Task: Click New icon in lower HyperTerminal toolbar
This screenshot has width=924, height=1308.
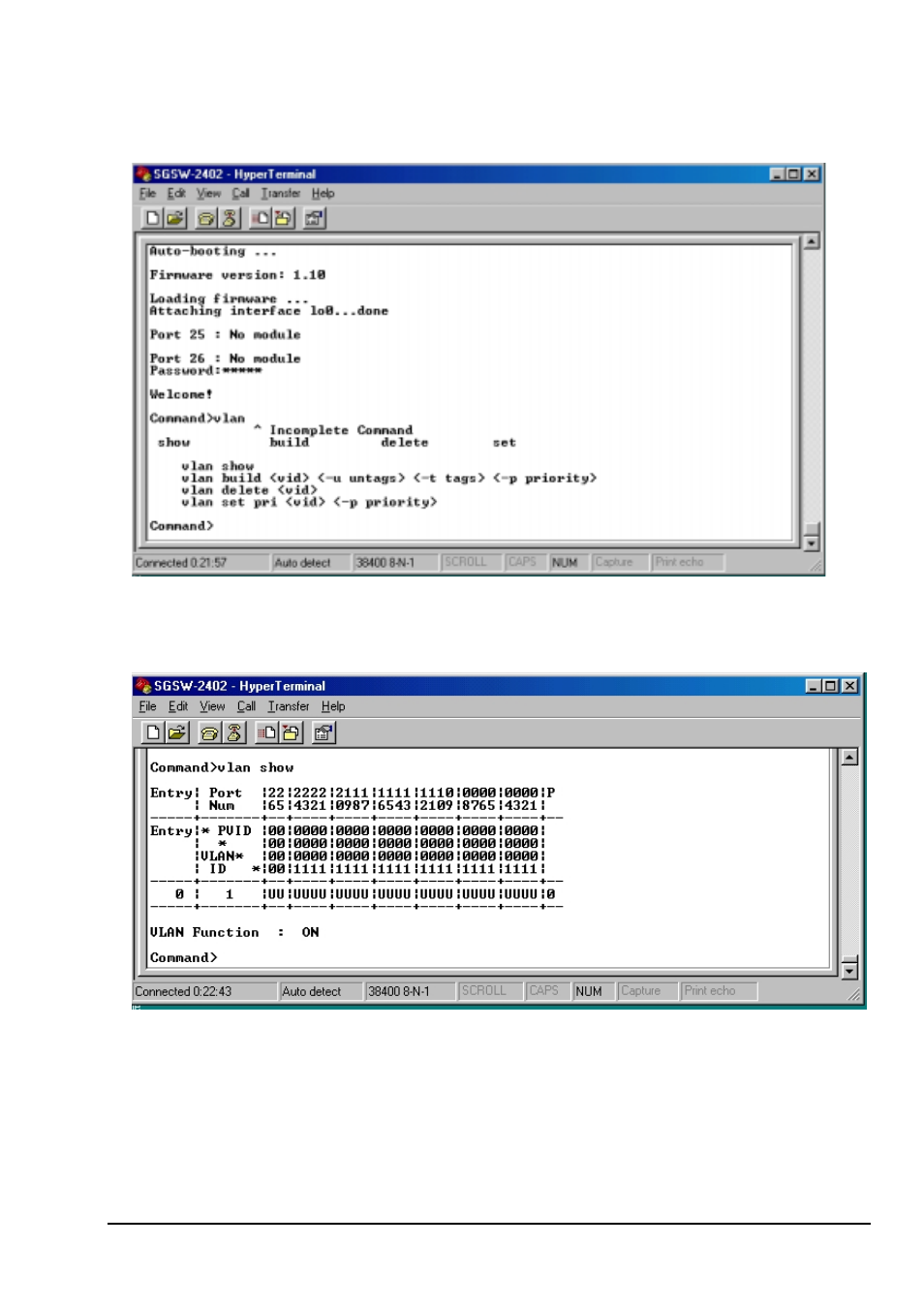Action: tap(153, 732)
